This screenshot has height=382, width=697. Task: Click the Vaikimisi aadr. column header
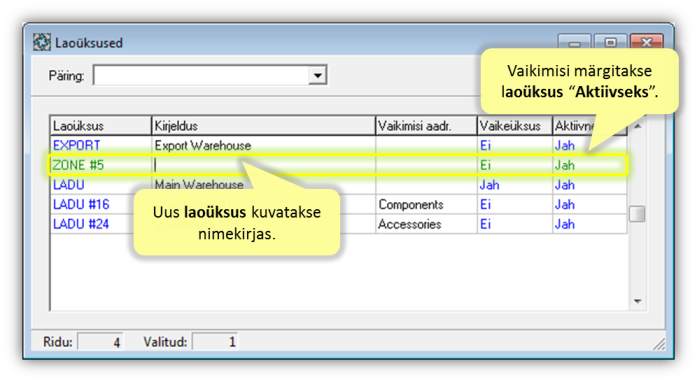426,126
